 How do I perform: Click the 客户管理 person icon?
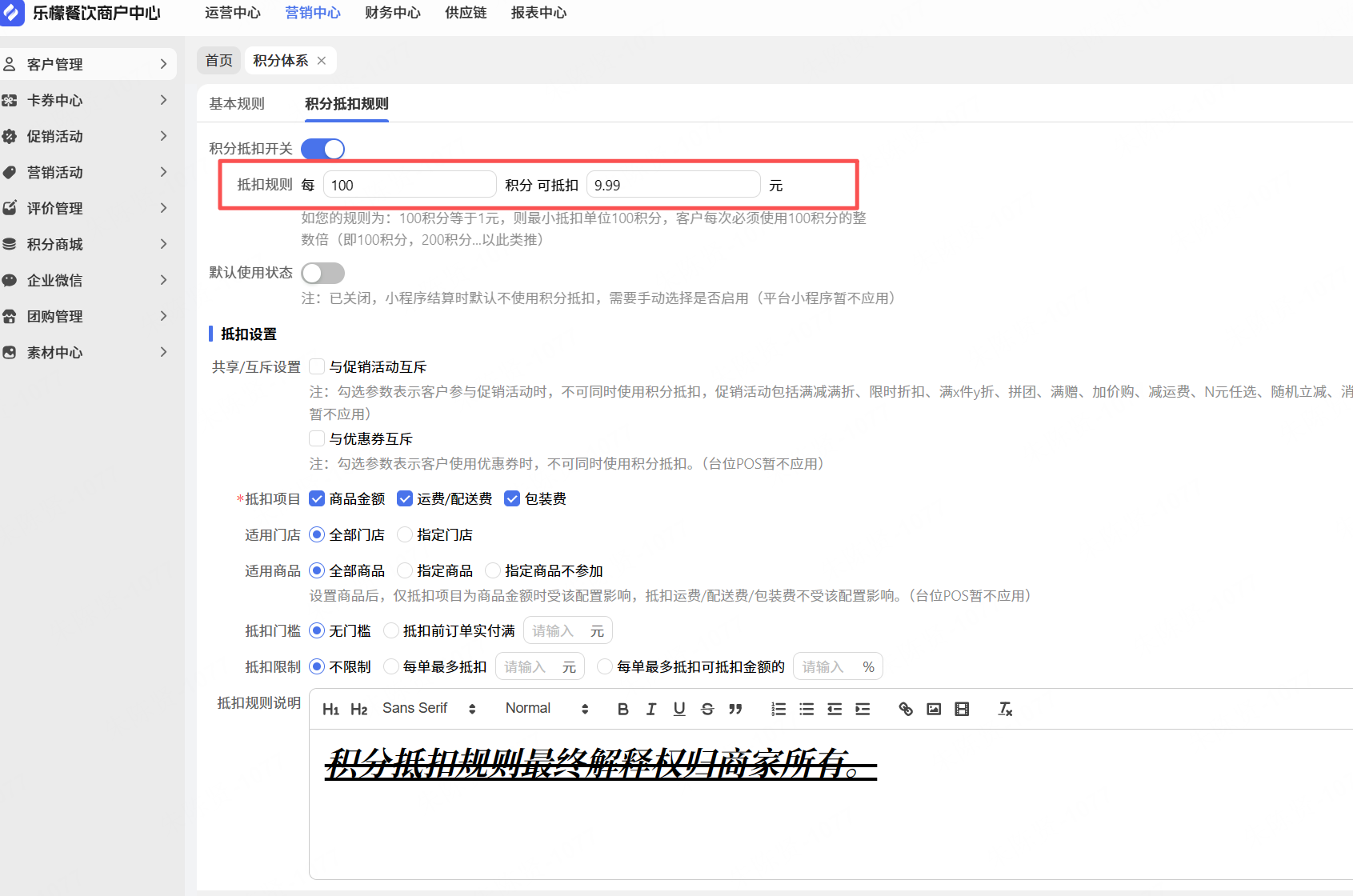point(10,64)
